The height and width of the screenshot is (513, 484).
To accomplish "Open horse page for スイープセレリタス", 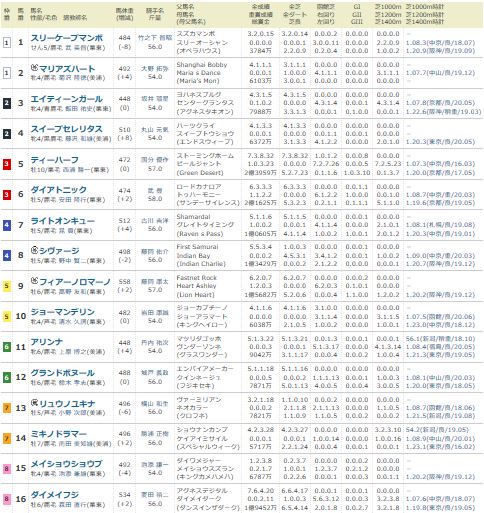I will pos(66,129).
